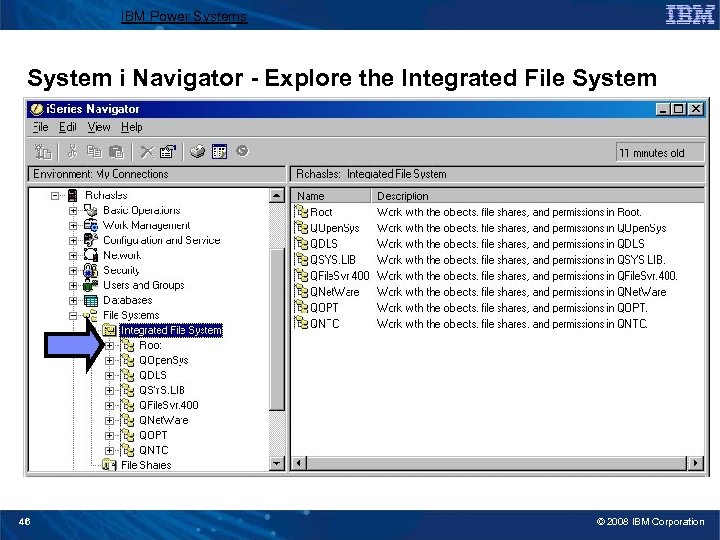Open the View menu

pos(99,127)
